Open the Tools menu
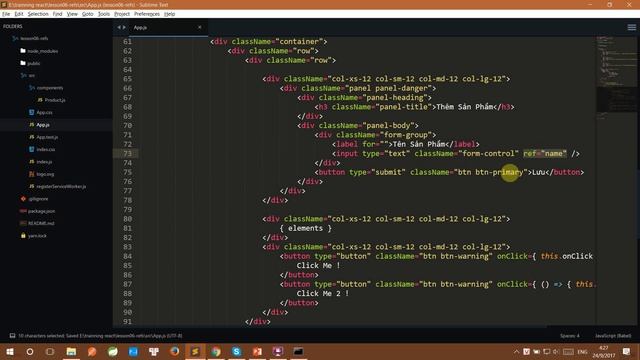 (x=104, y=14)
